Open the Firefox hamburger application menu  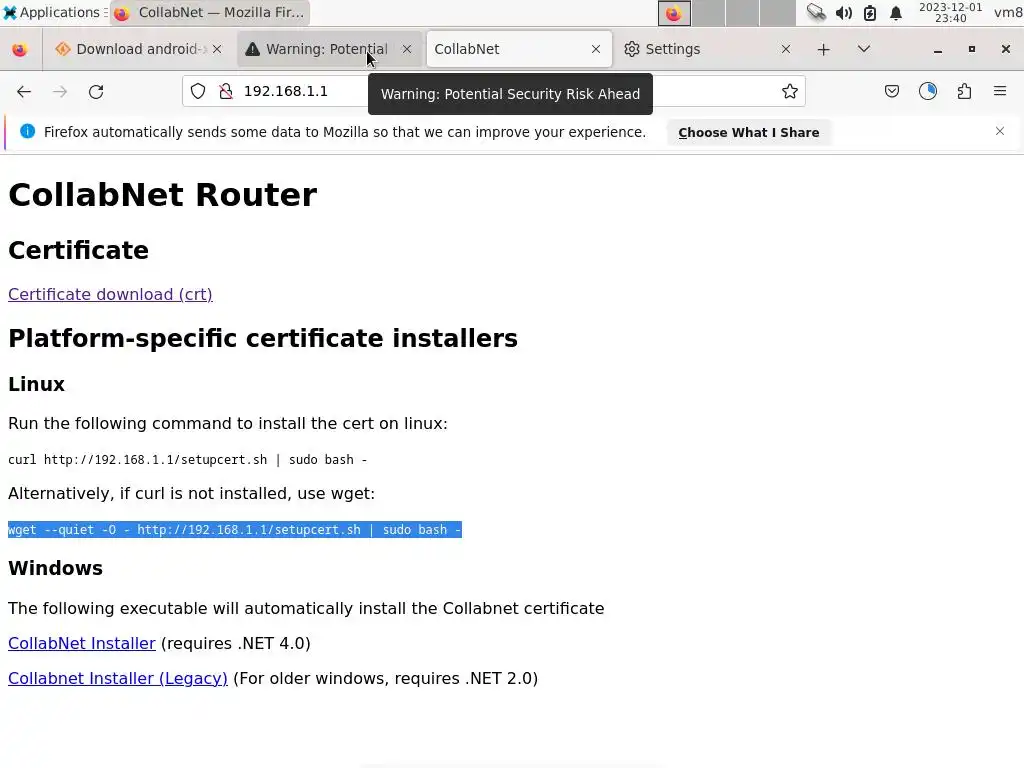(x=1000, y=91)
